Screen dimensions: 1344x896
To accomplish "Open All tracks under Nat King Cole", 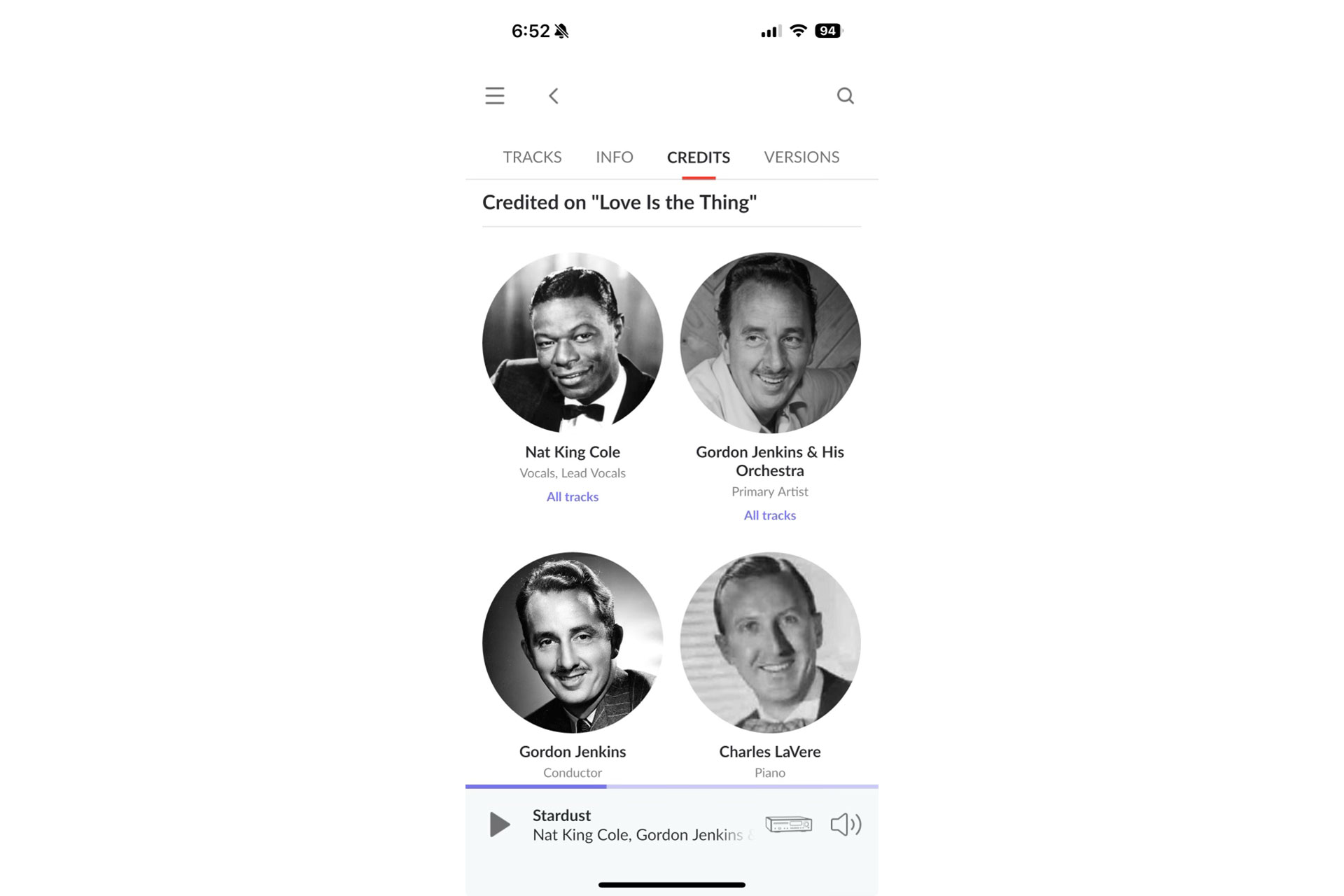I will (x=573, y=497).
